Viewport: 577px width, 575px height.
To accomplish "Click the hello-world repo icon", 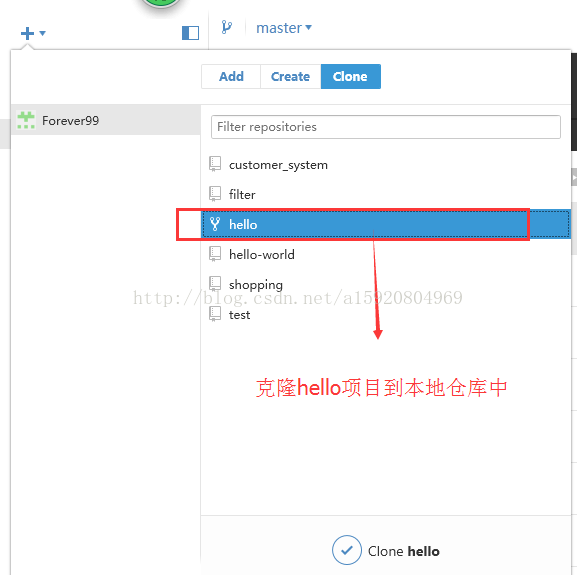I will 215,254.
